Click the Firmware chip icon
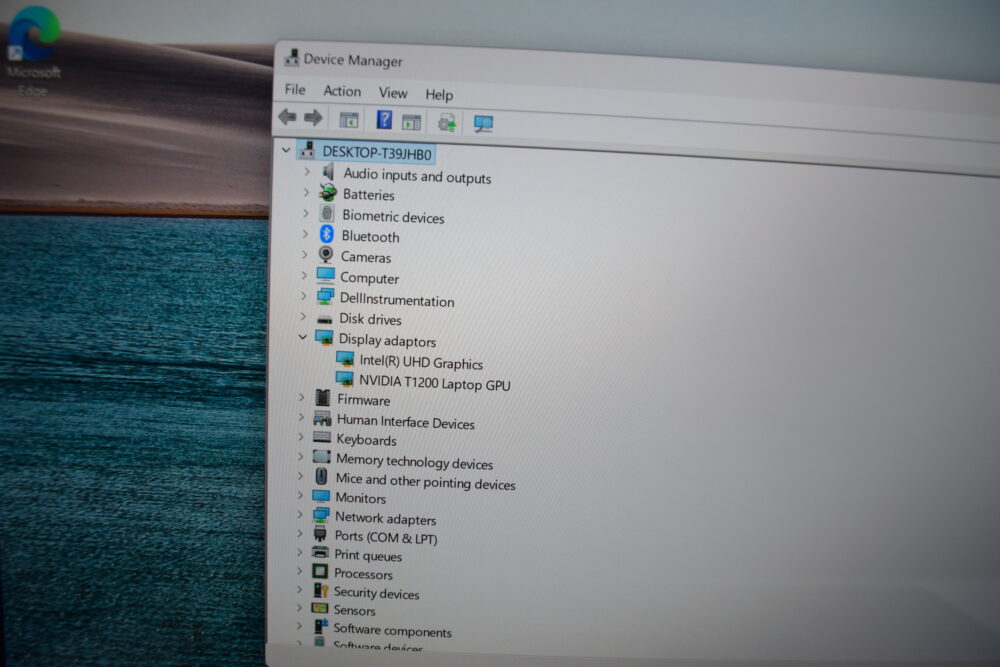This screenshot has height=667, width=1000. [323, 398]
